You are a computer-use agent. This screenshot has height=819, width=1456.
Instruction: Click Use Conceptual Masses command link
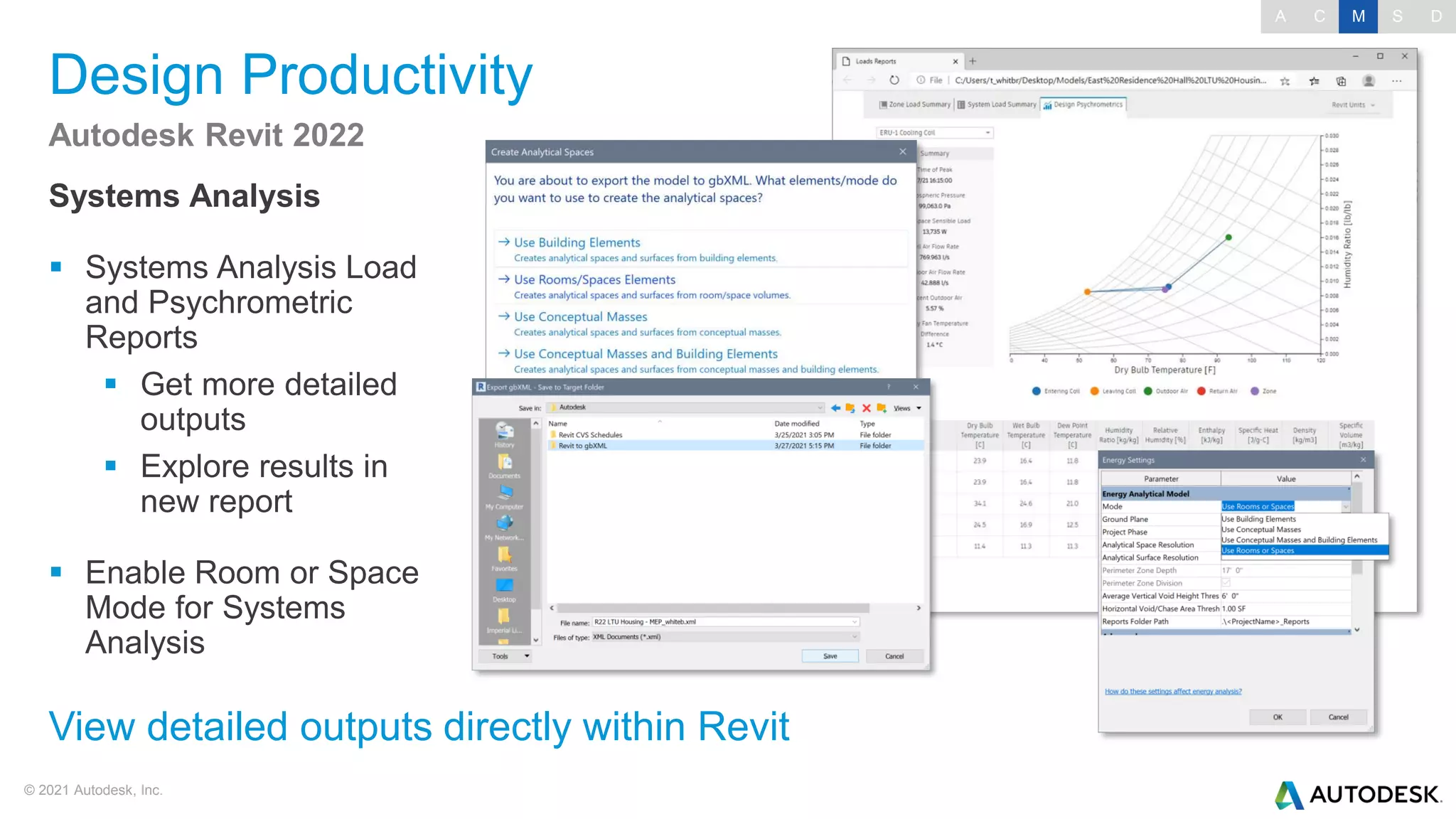pos(702,323)
